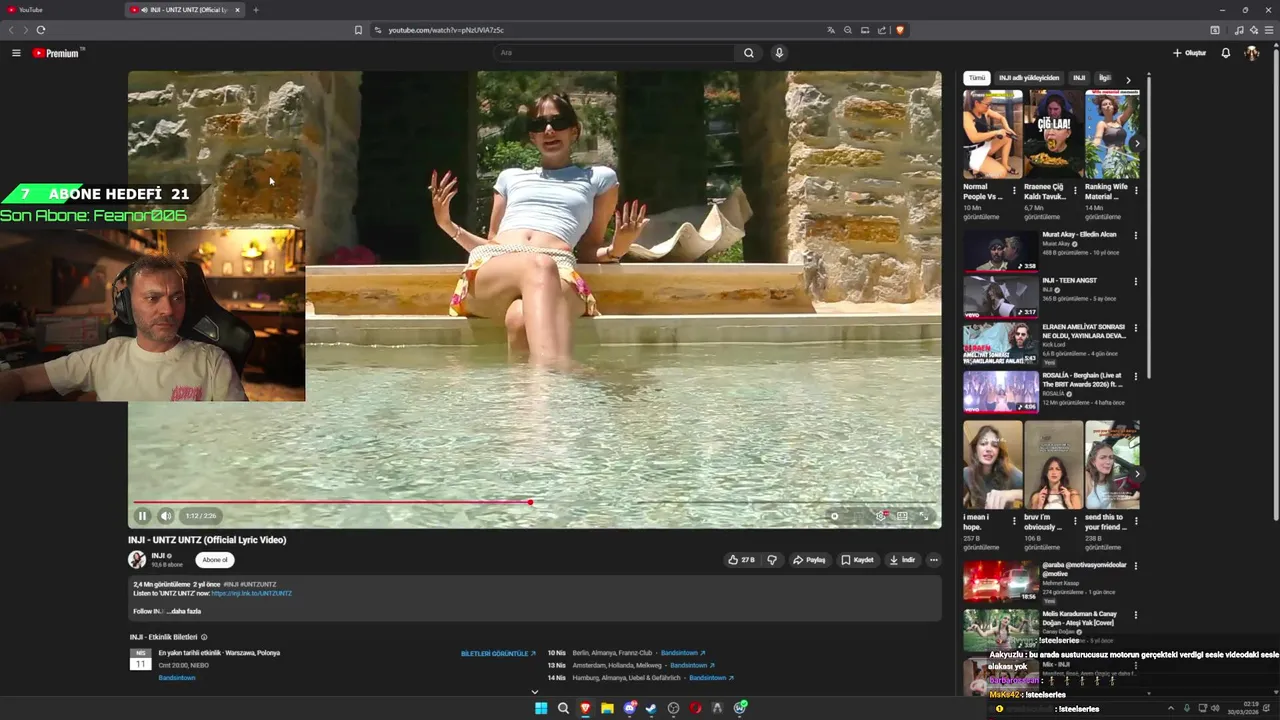The height and width of the screenshot is (720, 1280).
Task: Subscribe with the Abone ol button
Action: pyautogui.click(x=215, y=560)
